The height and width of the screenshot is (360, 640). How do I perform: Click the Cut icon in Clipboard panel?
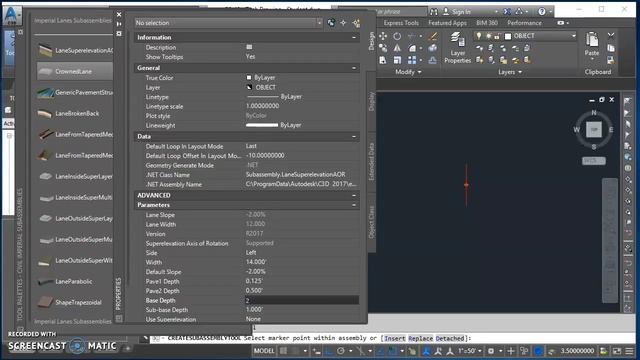pos(611,36)
